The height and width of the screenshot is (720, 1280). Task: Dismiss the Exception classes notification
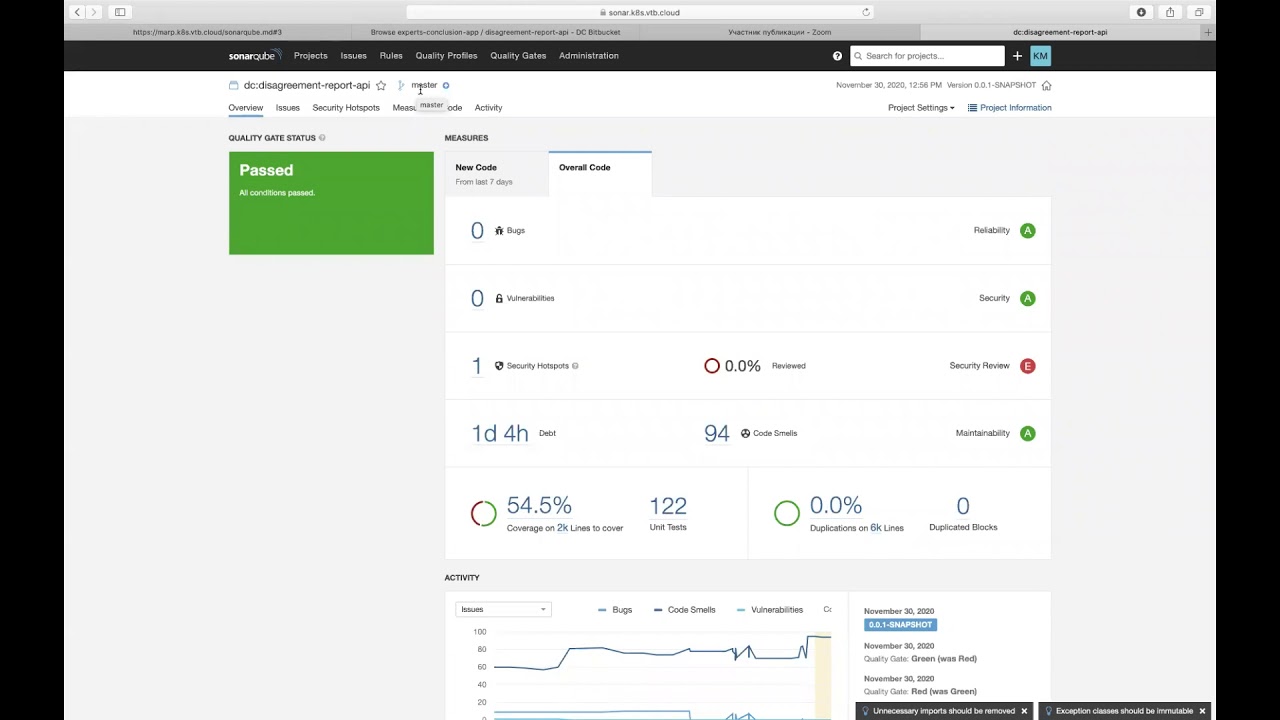(1202, 711)
